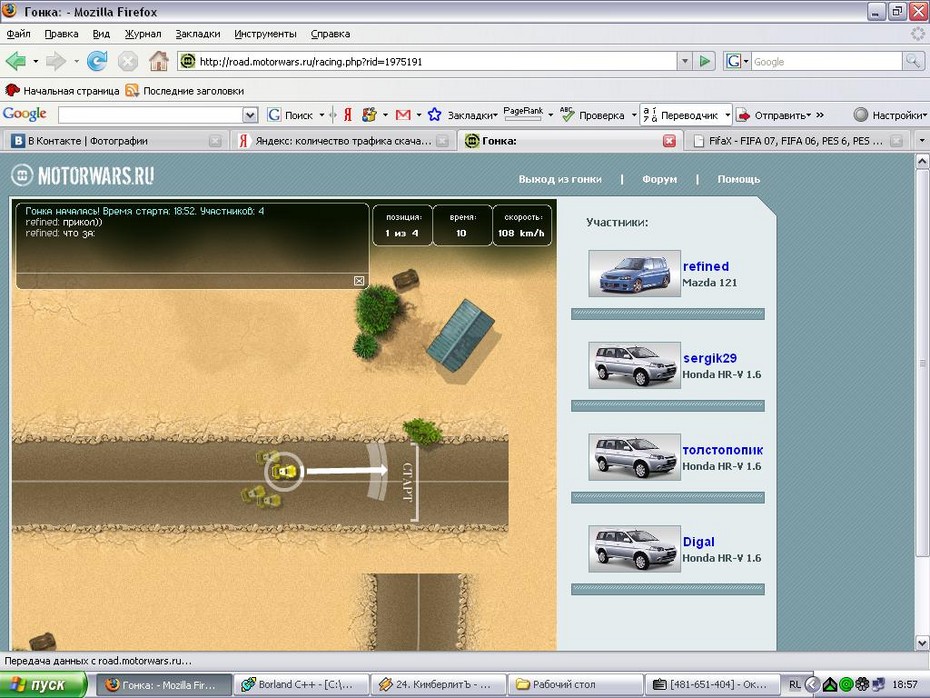
Task: Click the Выход из гонки link
Action: (560, 179)
